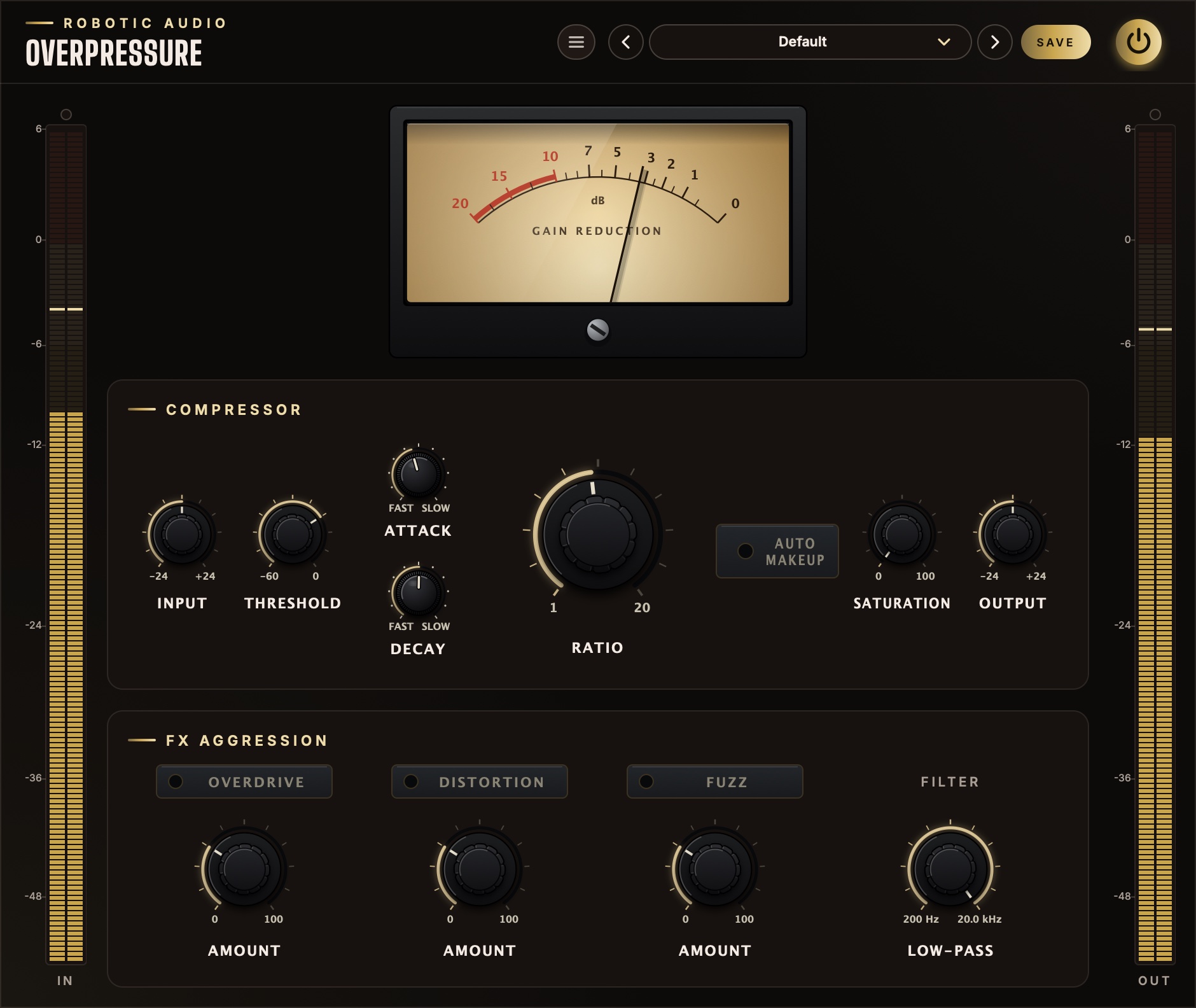Click the ATTACK knob
Viewport: 1196px width, 1008px height.
click(x=418, y=474)
